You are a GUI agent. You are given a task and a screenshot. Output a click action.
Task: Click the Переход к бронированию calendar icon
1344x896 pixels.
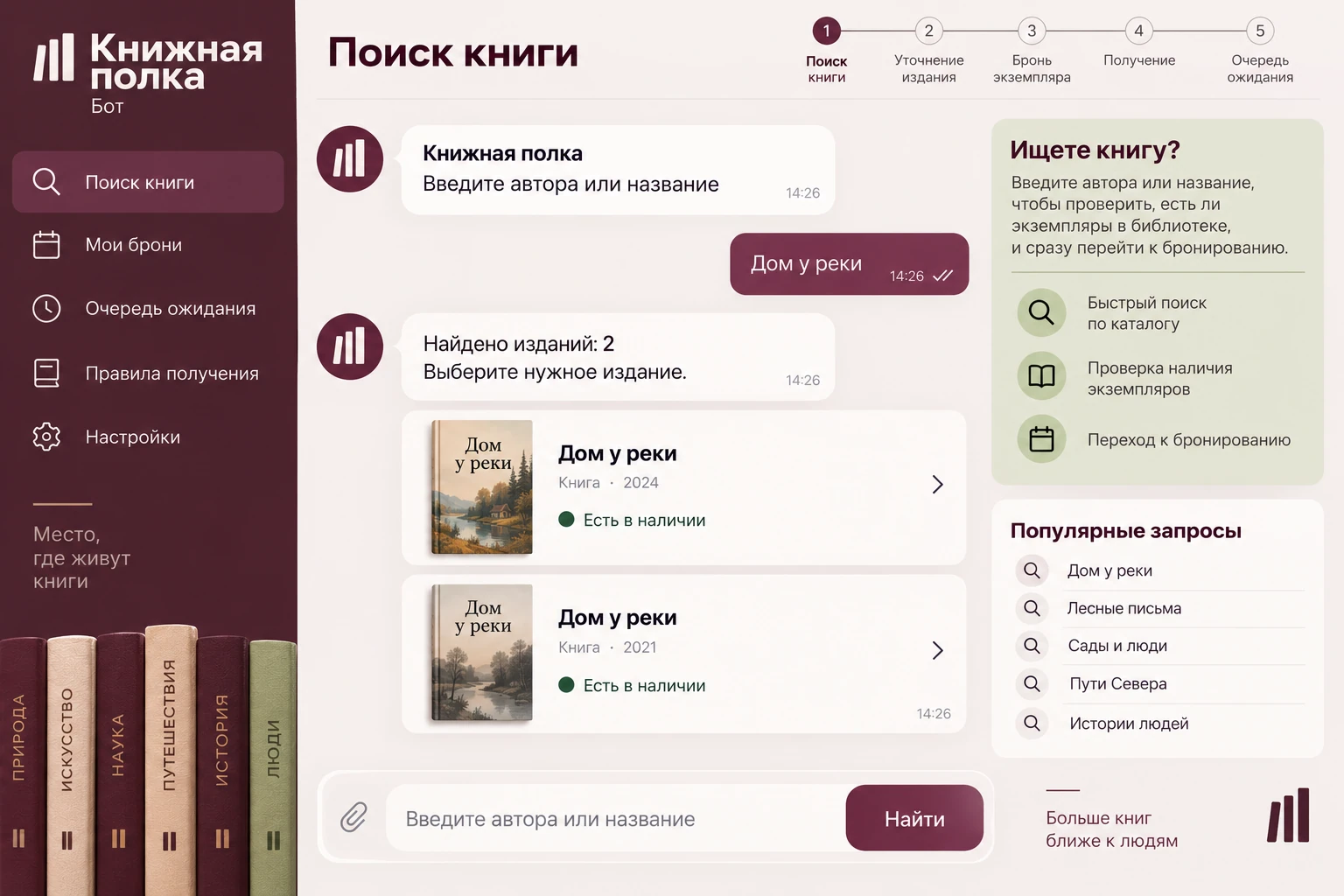[1041, 439]
